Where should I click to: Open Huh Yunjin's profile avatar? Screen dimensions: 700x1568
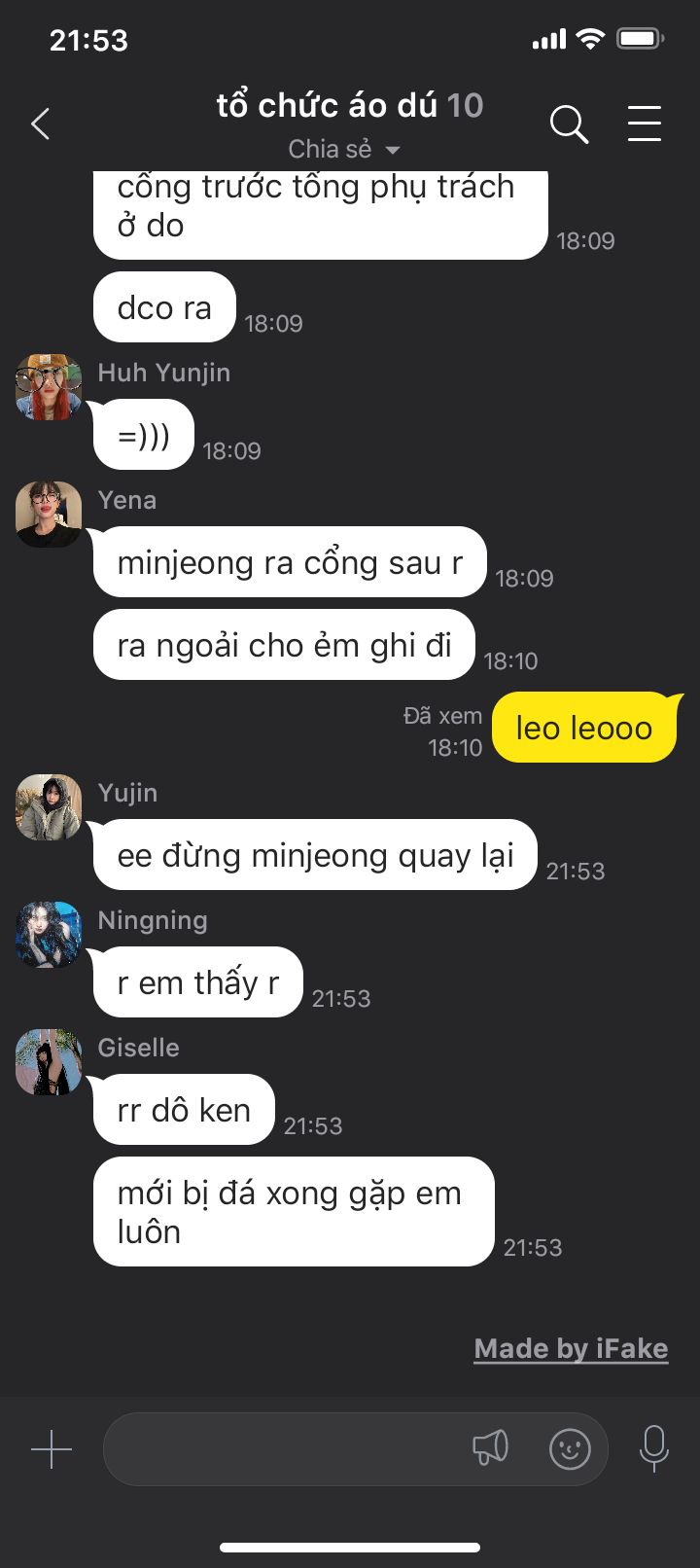49,387
